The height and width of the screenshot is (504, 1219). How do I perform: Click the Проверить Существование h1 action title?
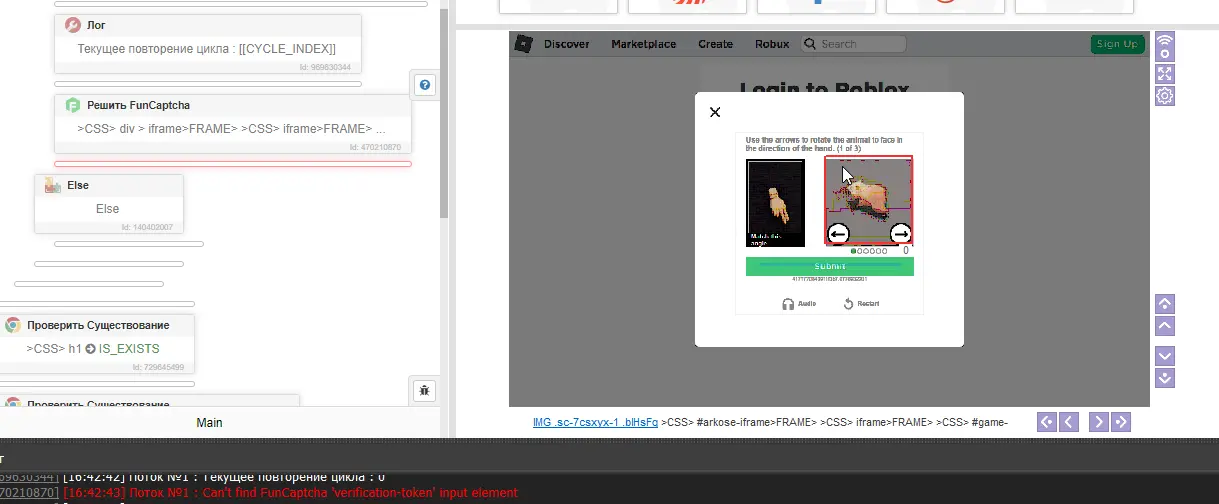[x=98, y=325]
